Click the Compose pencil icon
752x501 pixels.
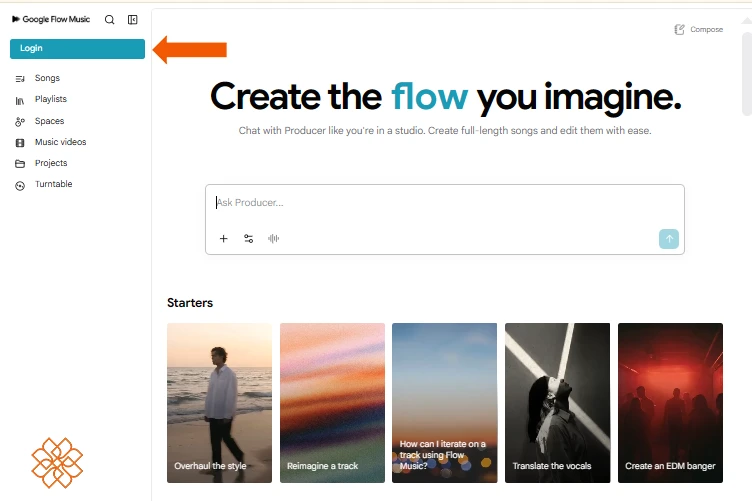click(679, 30)
